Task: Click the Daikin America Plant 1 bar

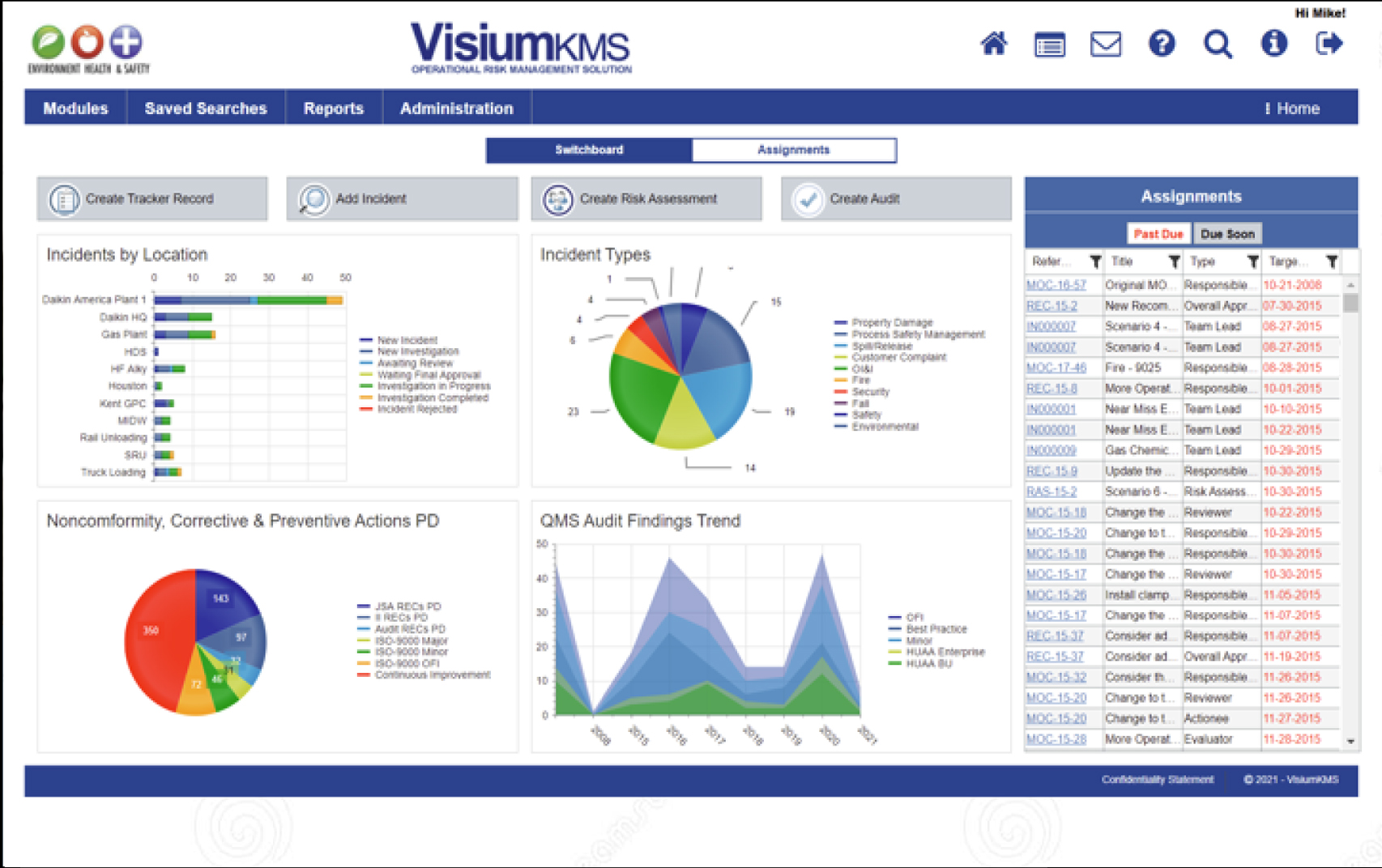Action: pos(248,300)
